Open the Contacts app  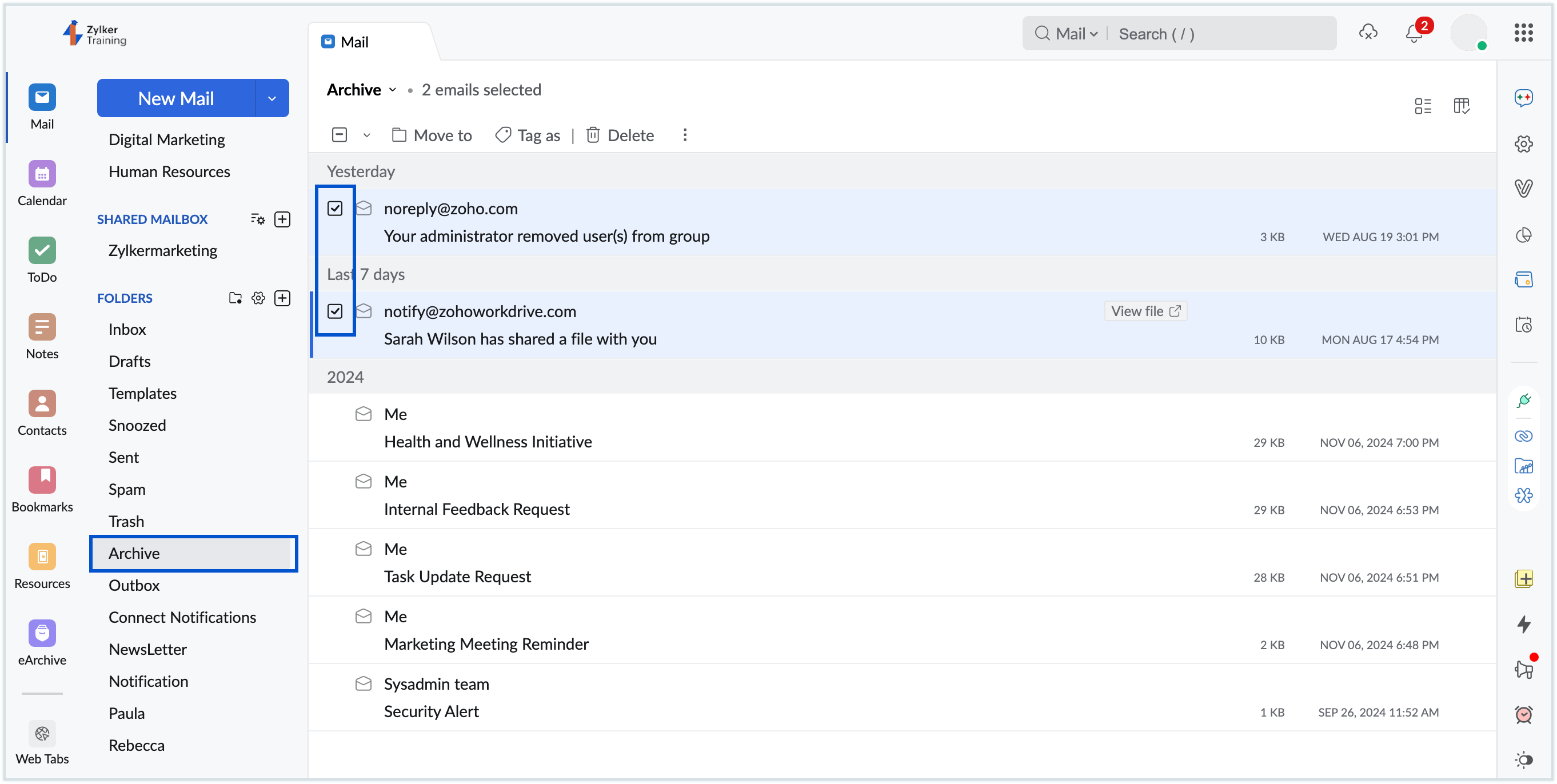pyautogui.click(x=42, y=414)
